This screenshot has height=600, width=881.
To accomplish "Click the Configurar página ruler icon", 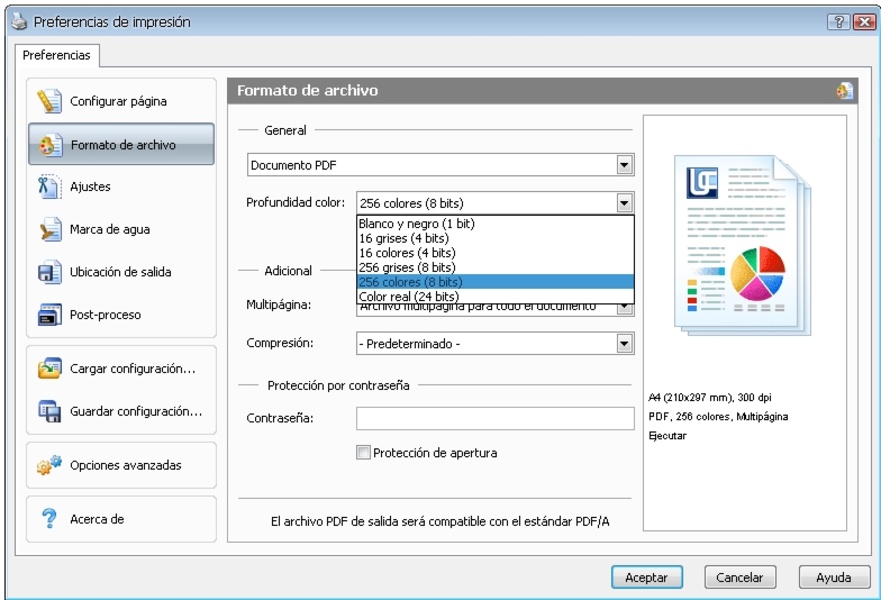I will 50,101.
